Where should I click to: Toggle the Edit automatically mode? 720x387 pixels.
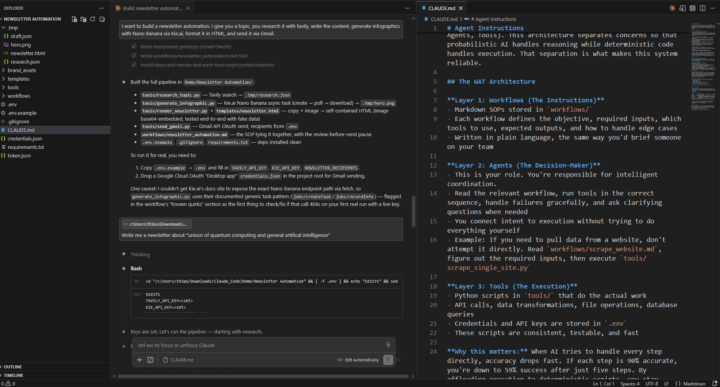click(358, 360)
